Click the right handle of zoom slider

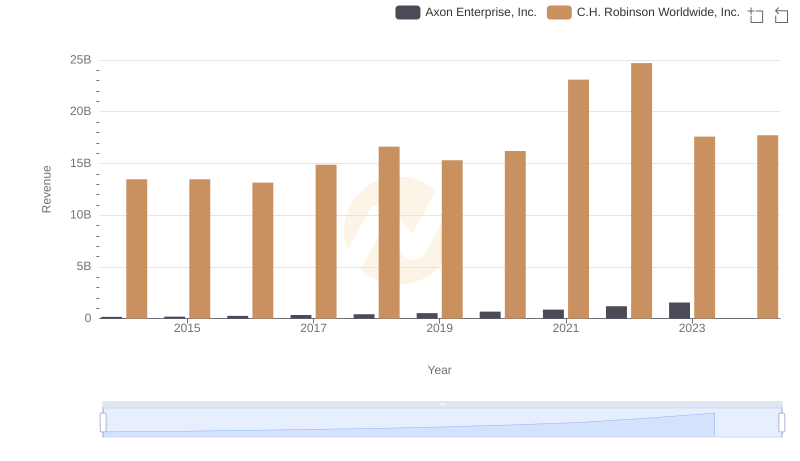pos(781,423)
